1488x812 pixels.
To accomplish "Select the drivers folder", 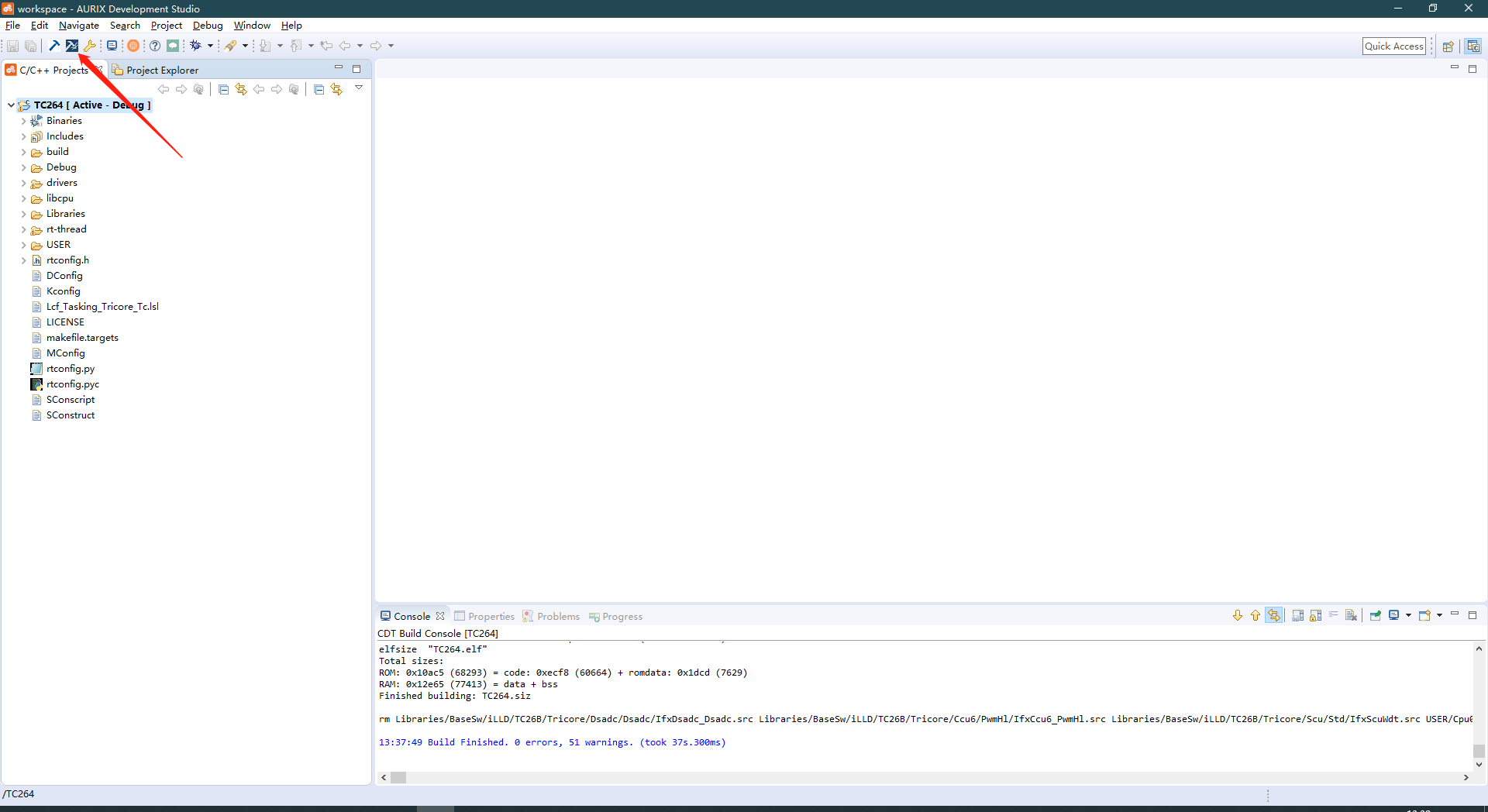I will click(62, 183).
